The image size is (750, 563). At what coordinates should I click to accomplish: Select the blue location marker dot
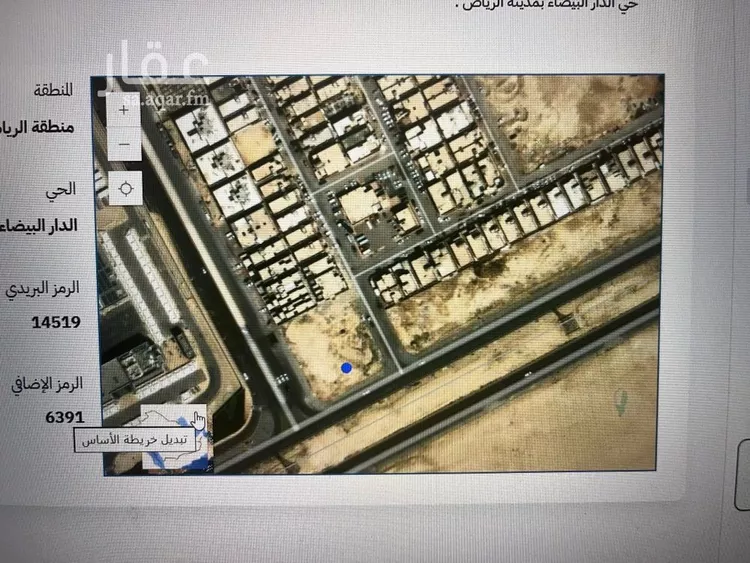[x=346, y=368]
